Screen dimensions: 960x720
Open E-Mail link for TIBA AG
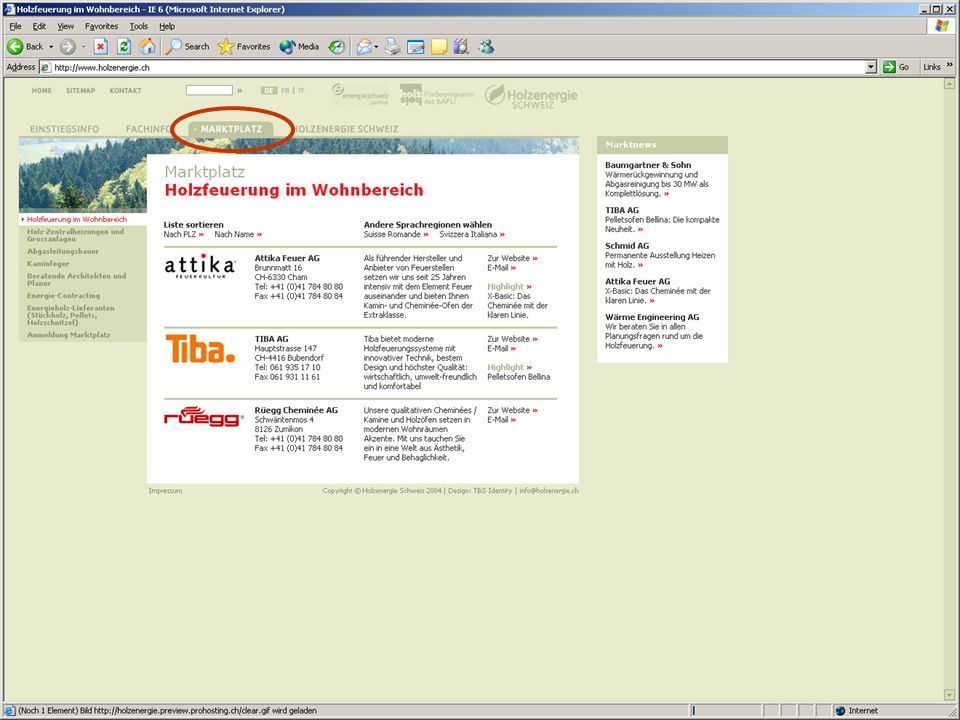(501, 348)
